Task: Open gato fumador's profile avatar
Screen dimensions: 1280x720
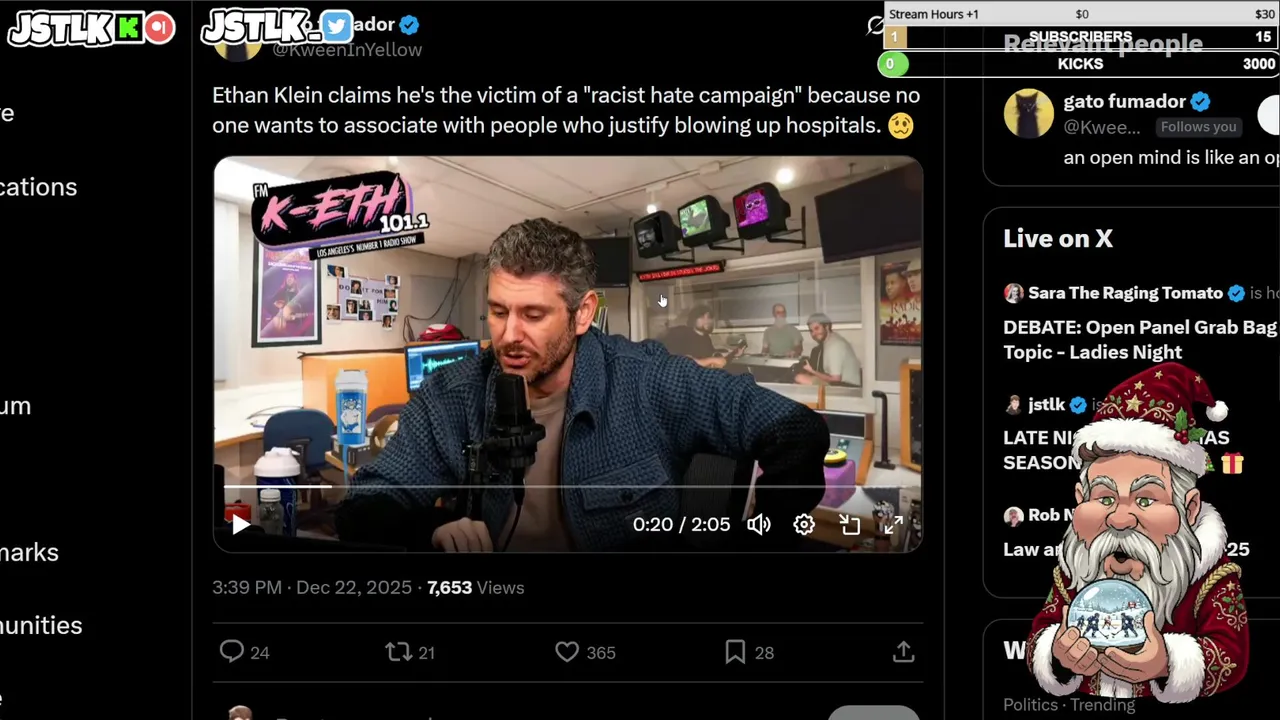Action: tap(1028, 113)
